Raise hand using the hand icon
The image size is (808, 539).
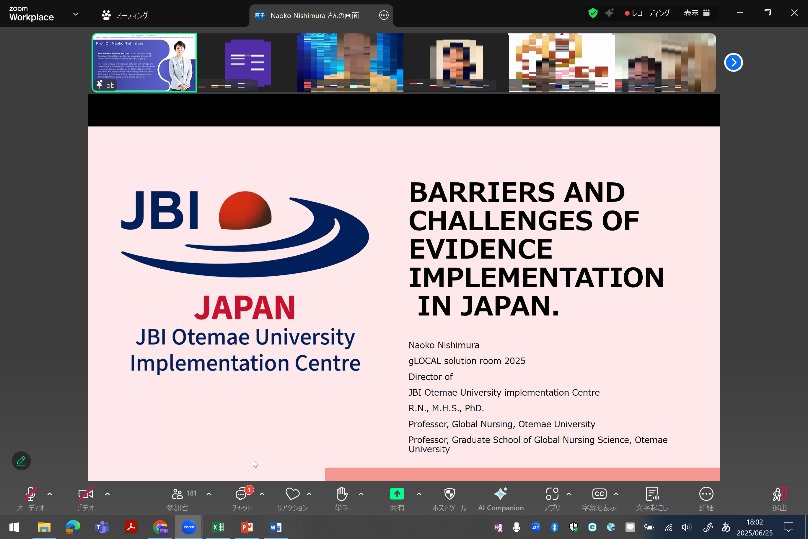342,494
